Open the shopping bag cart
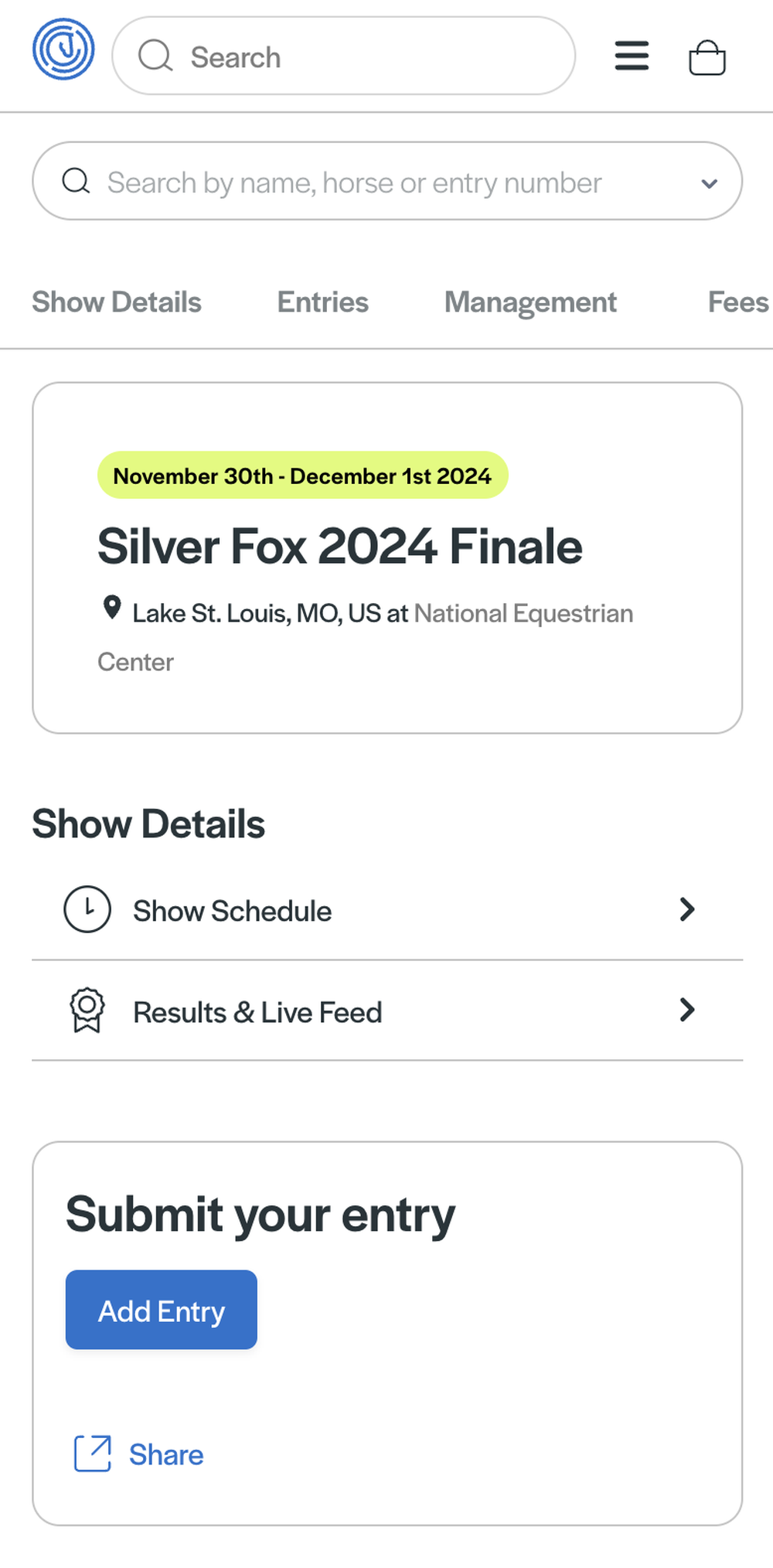Image resolution: width=773 pixels, height=1568 pixels. pyautogui.click(x=707, y=57)
